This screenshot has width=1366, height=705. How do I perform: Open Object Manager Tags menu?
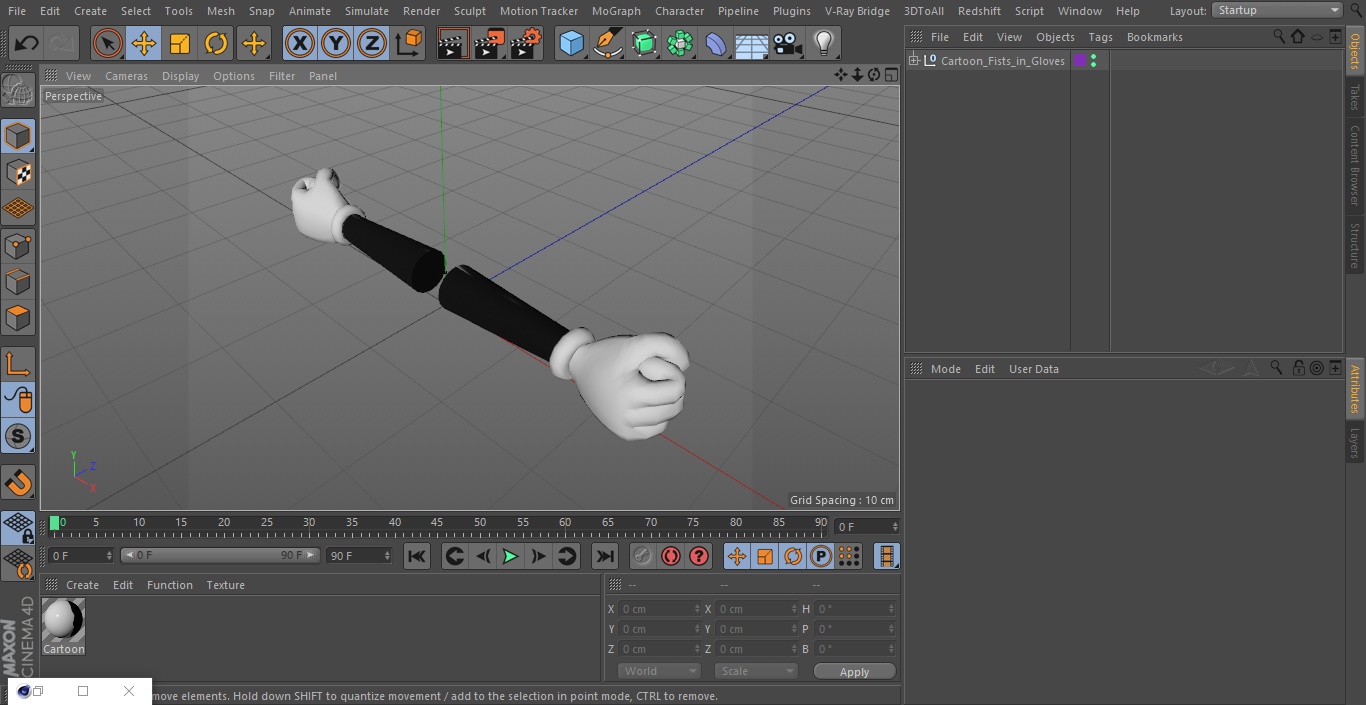(1100, 37)
